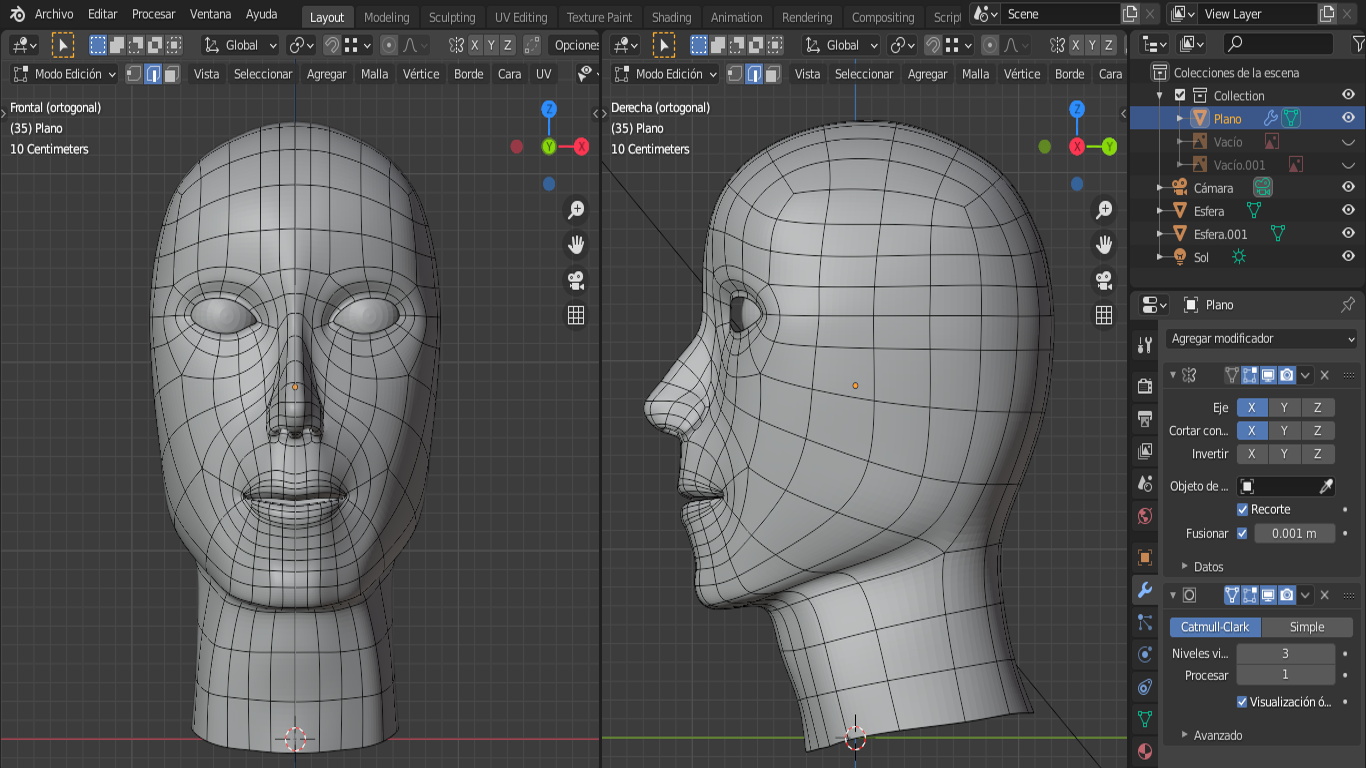Switch to the Sculpting workspace tab
This screenshot has width=1366, height=768.
(452, 17)
